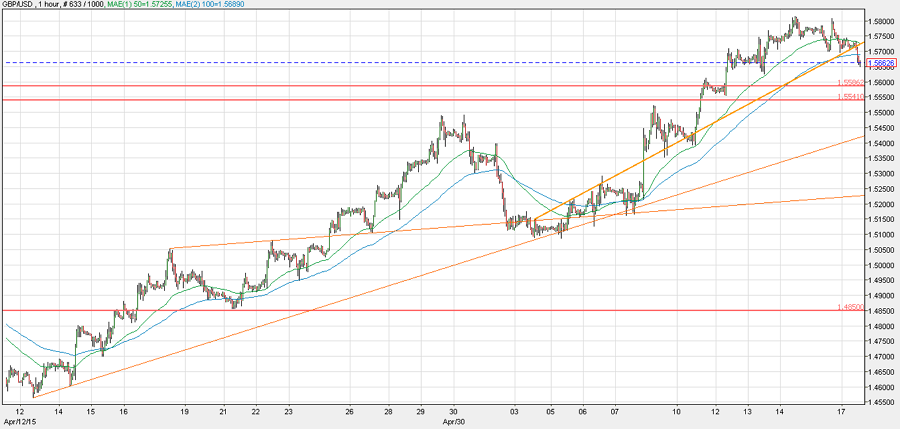Click the date axis label 29

click(421, 412)
